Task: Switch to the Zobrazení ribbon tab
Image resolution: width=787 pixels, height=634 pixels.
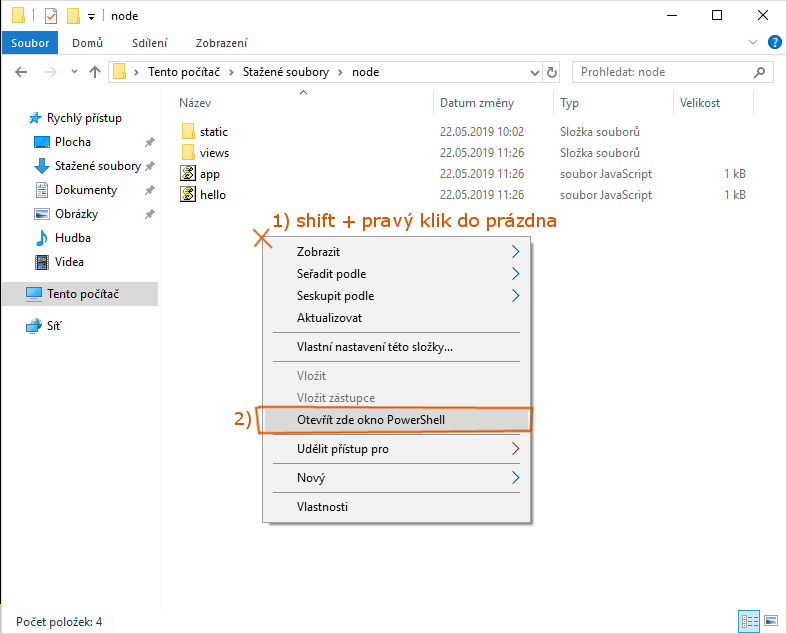Action: 221,43
